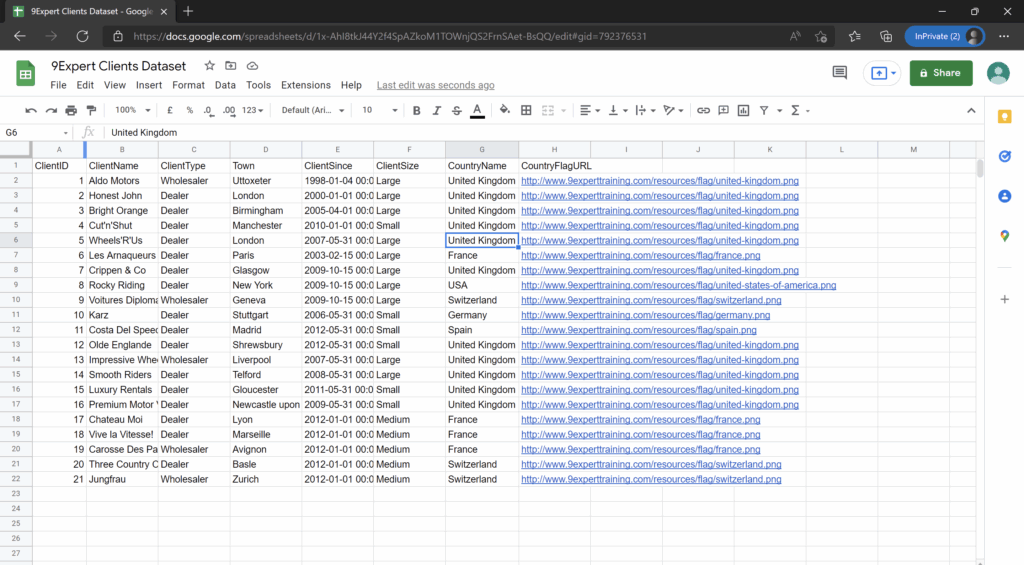Open the Format menu

click(x=188, y=85)
